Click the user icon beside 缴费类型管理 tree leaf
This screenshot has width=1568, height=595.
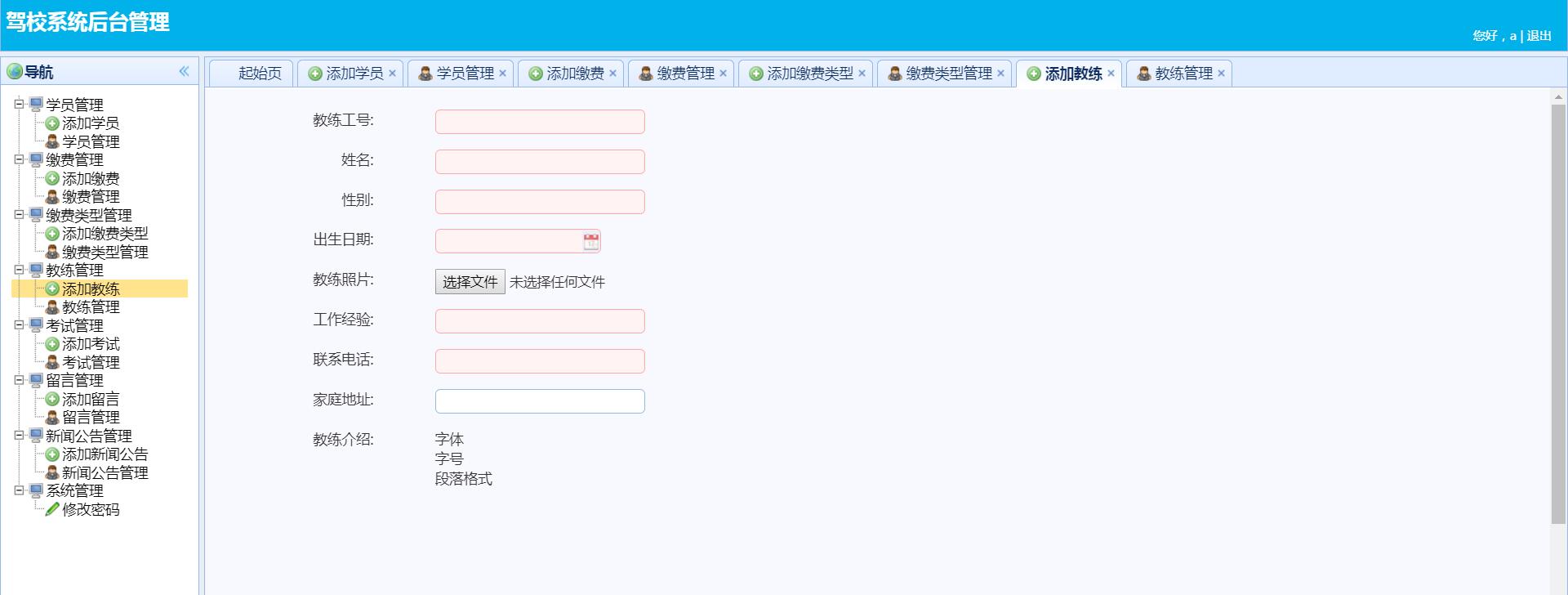[52, 252]
